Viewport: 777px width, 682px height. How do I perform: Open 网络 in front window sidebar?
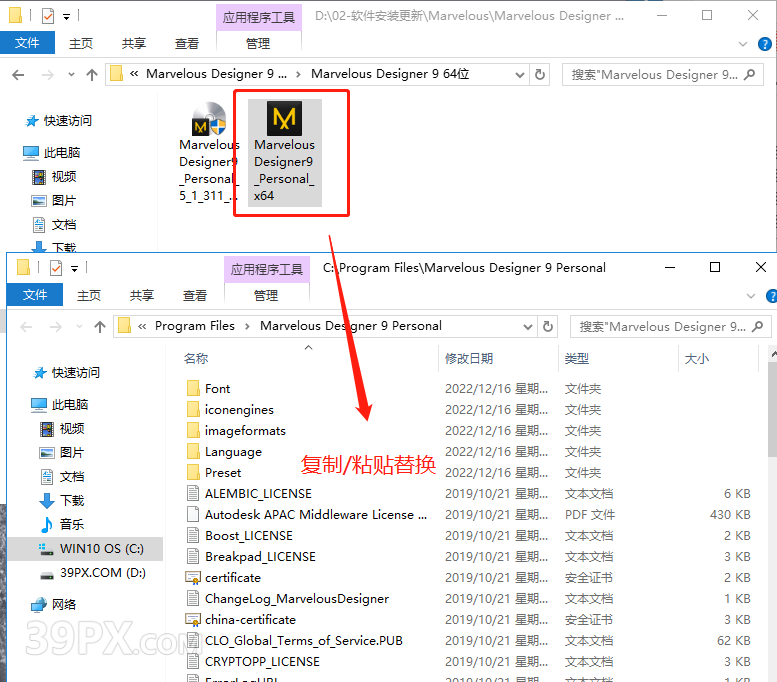[54, 605]
